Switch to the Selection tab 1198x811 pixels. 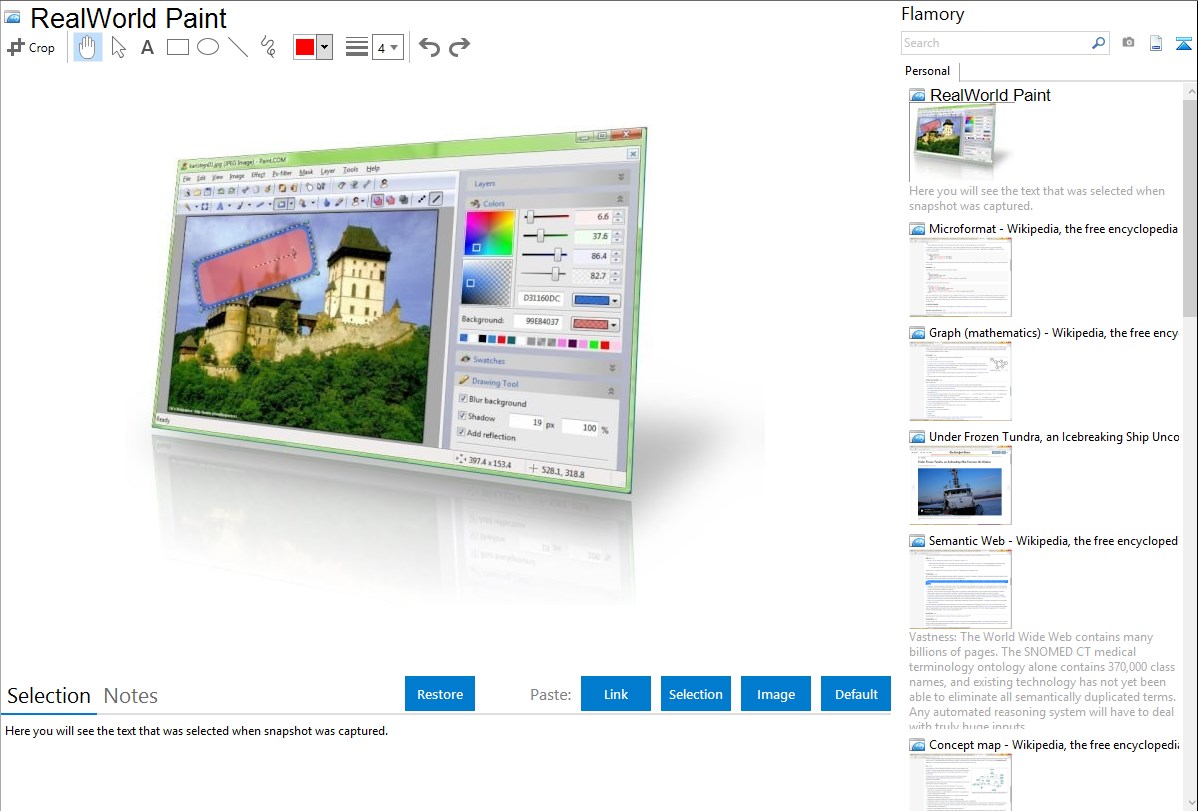[x=49, y=696]
